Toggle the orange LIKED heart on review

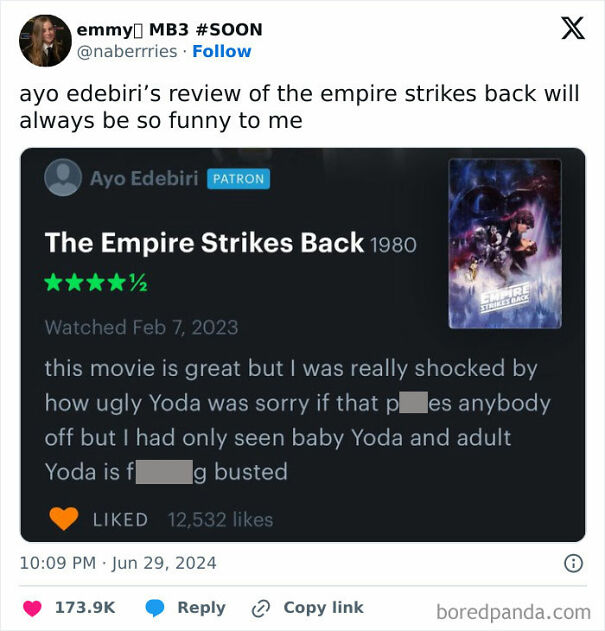[x=64, y=518]
